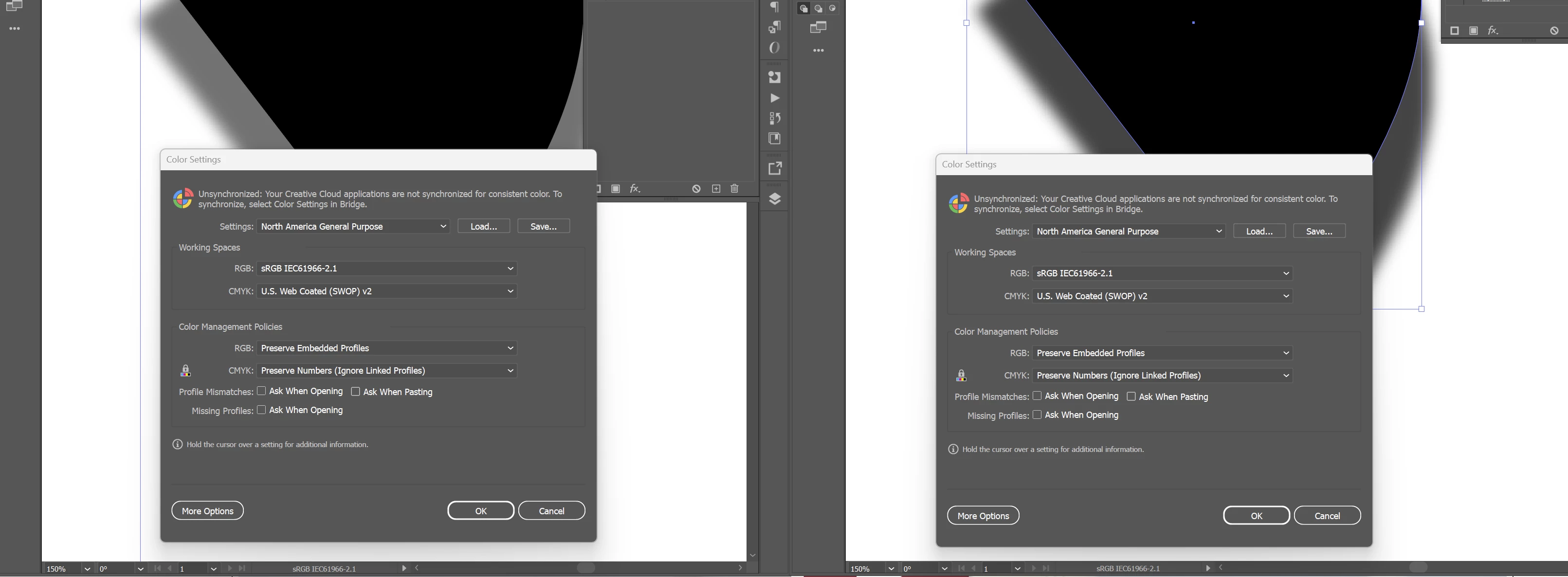Open zoom level 150% dropdown, left window
Image resolution: width=1568 pixels, height=577 pixels.
(87, 568)
